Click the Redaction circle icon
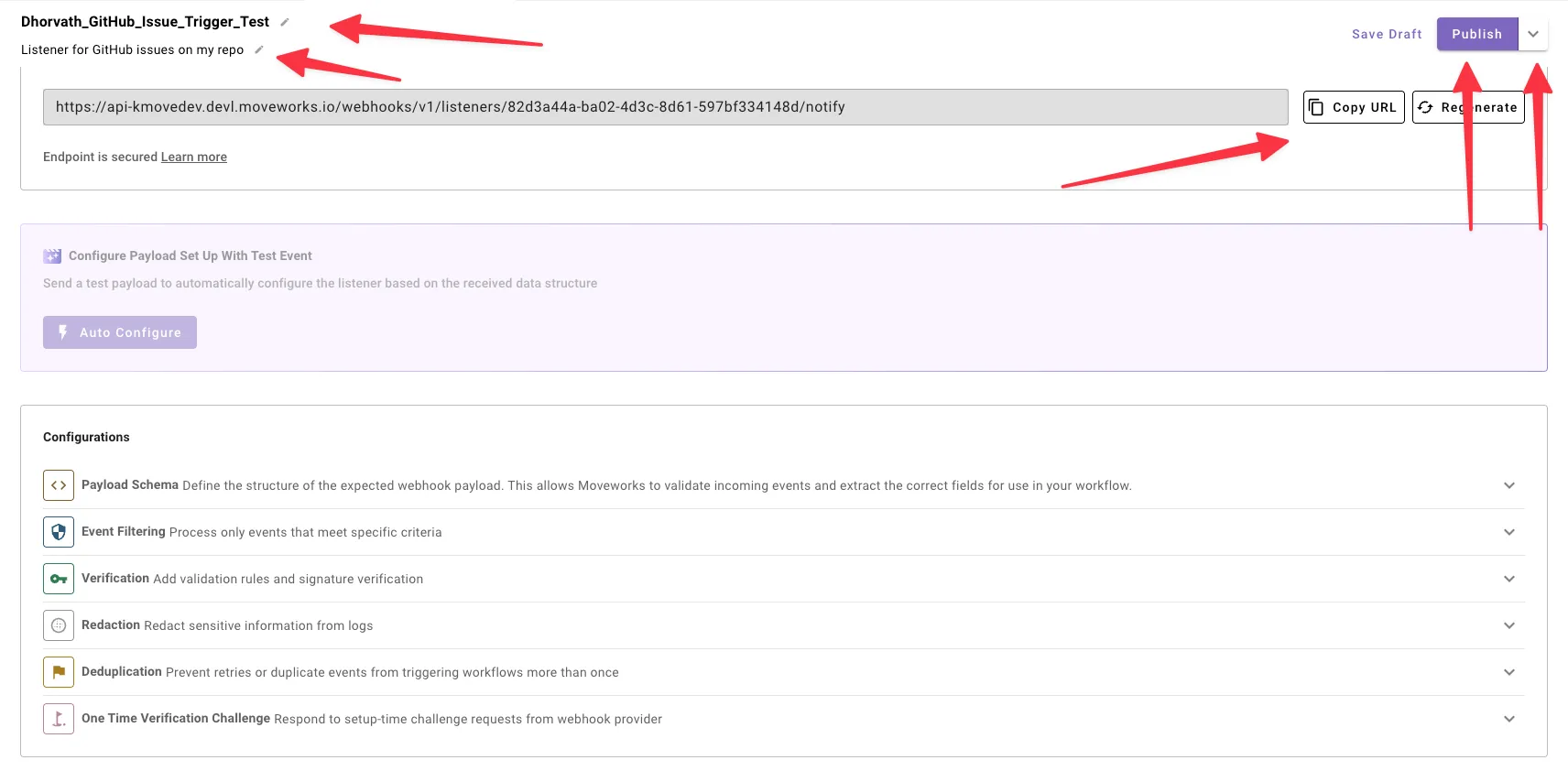Image resolution: width=1568 pixels, height=771 pixels. [59, 625]
